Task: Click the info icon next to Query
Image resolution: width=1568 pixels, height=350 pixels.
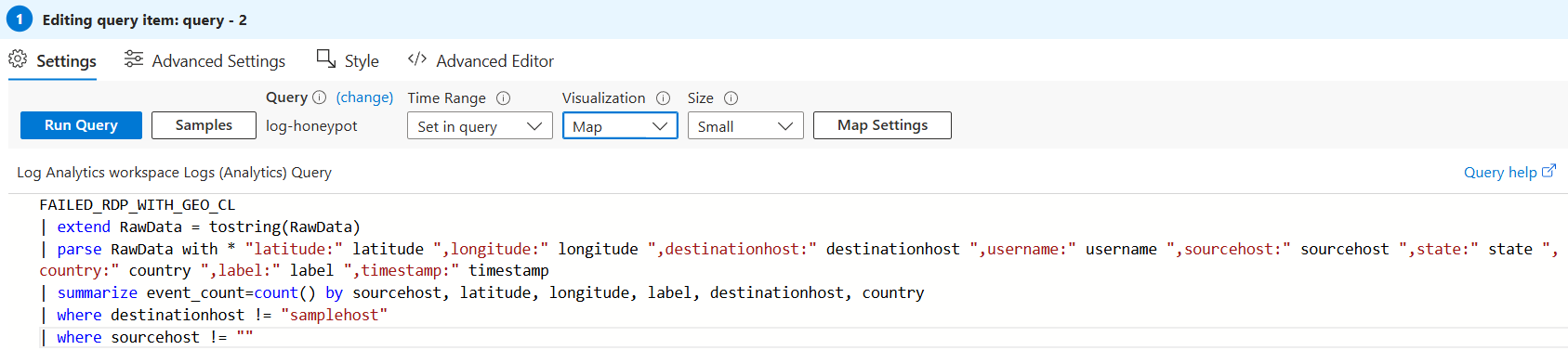Action: [319, 97]
